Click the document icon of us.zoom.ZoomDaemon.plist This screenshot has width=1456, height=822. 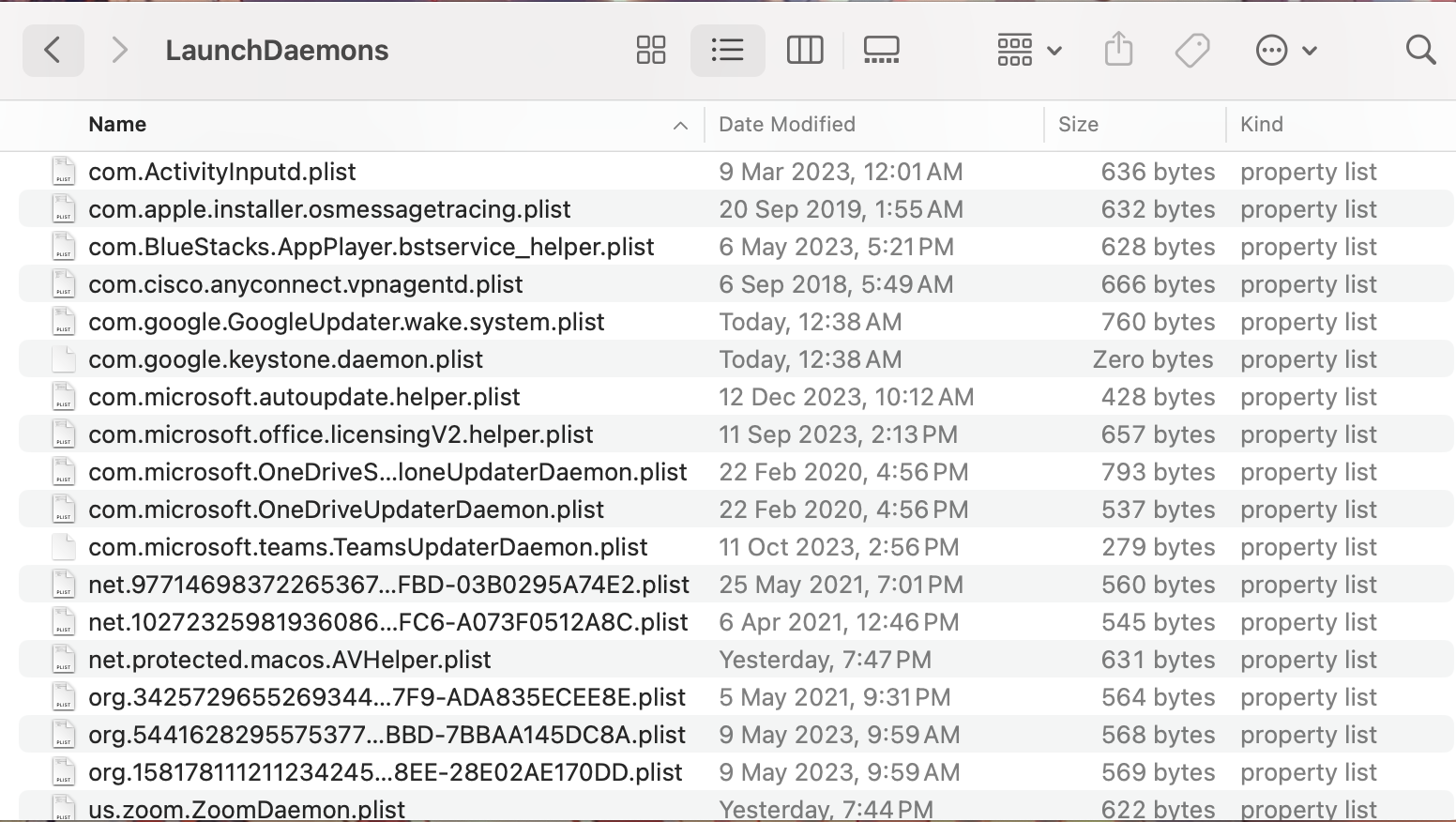pos(62,806)
